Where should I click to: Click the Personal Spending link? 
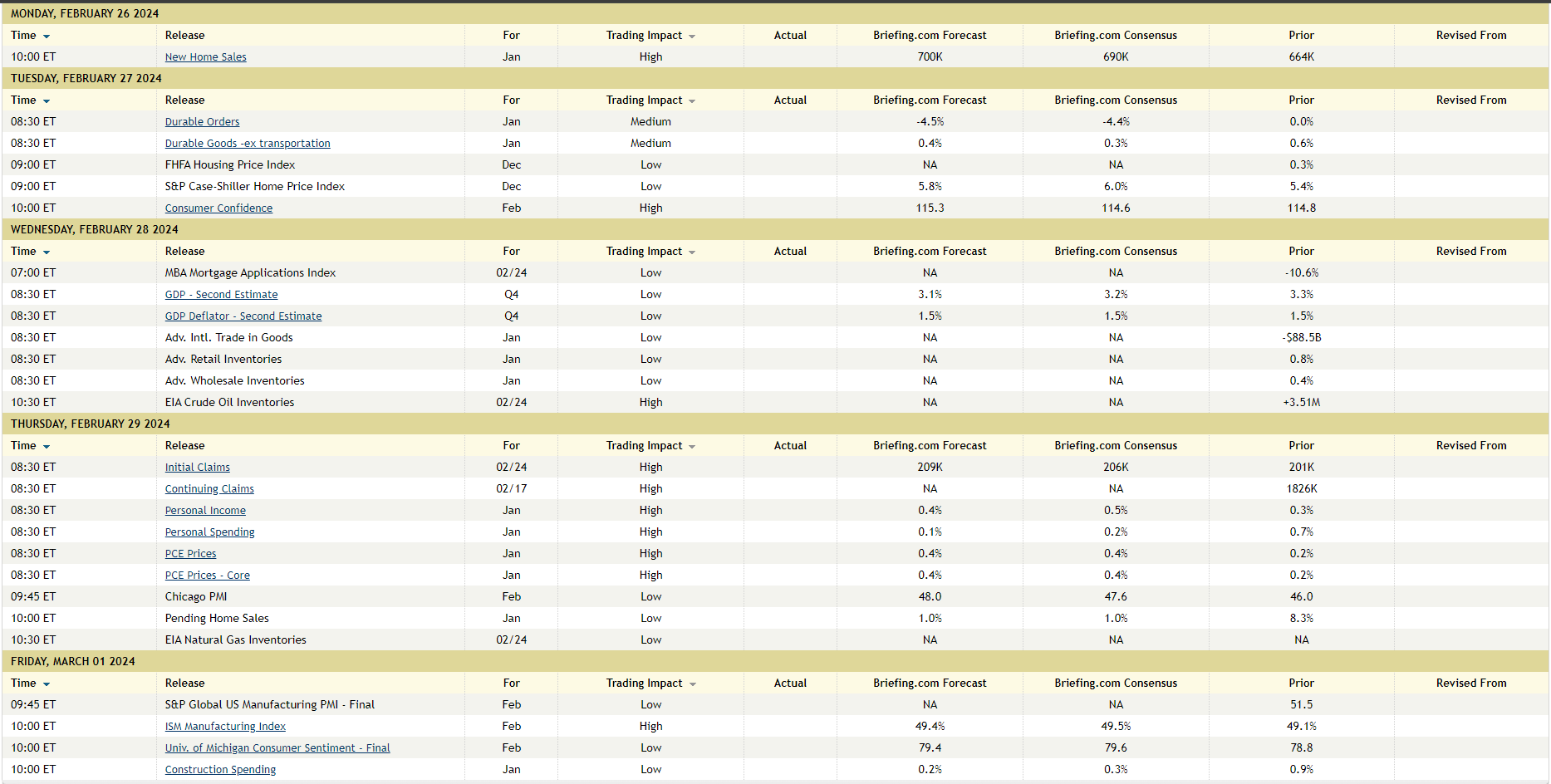[209, 532]
